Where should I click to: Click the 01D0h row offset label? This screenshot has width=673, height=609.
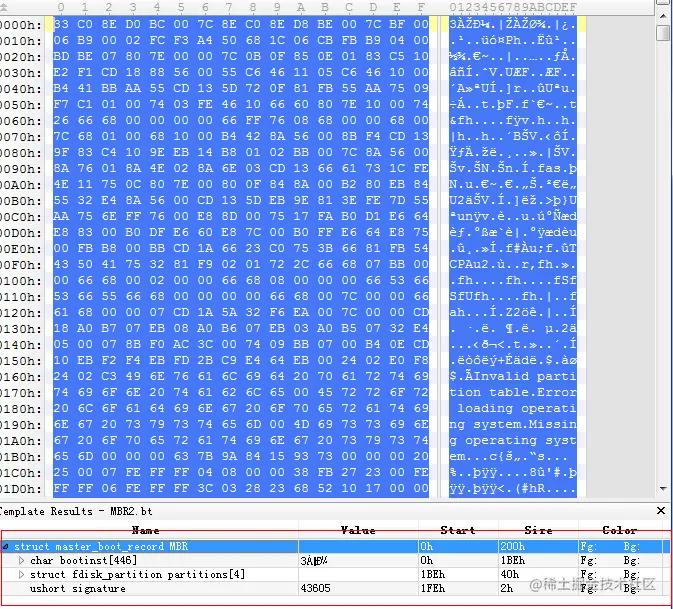pos(21,489)
